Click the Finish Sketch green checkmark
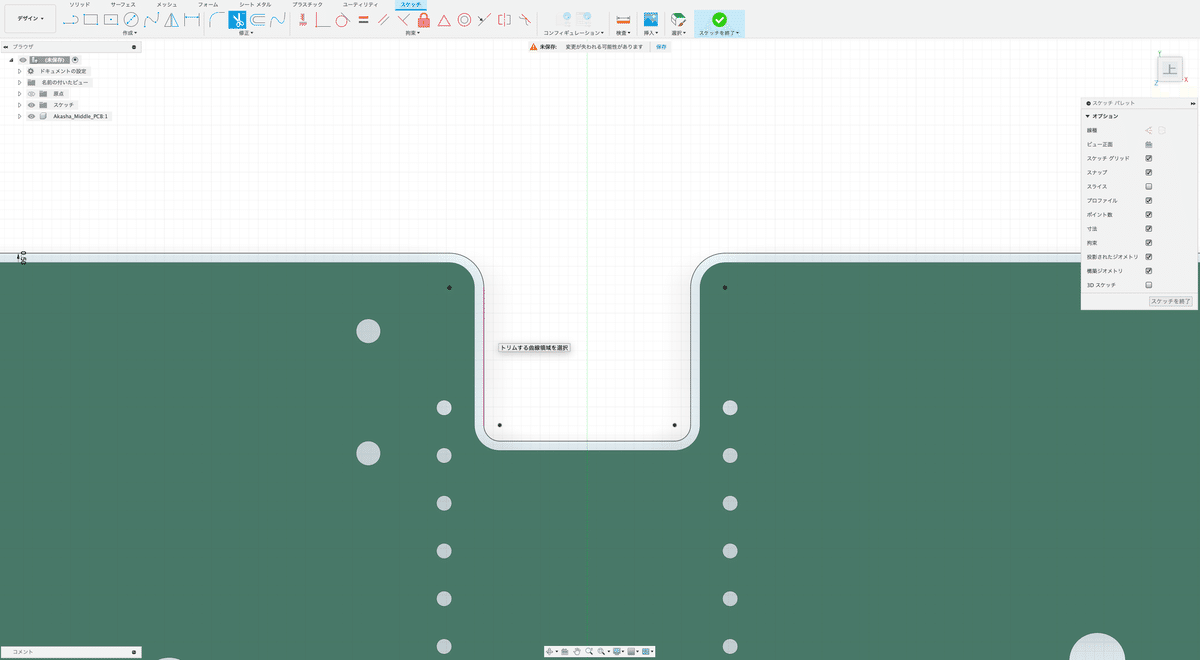 719,19
